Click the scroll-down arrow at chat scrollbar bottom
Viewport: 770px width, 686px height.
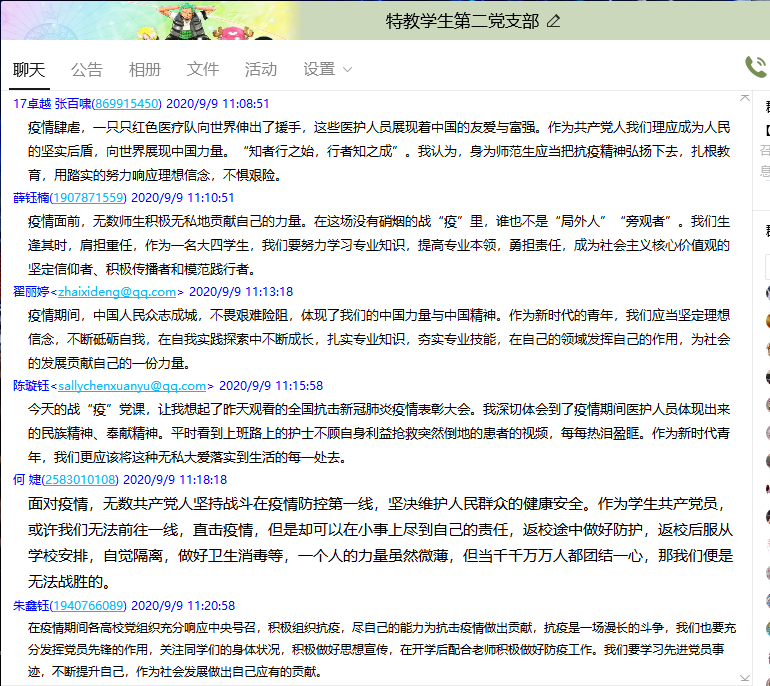click(x=743, y=677)
